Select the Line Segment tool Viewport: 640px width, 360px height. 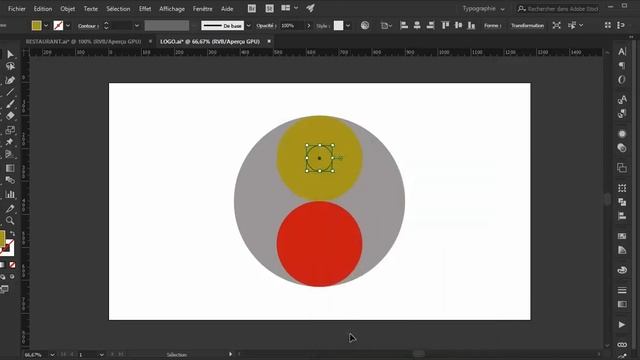10,92
